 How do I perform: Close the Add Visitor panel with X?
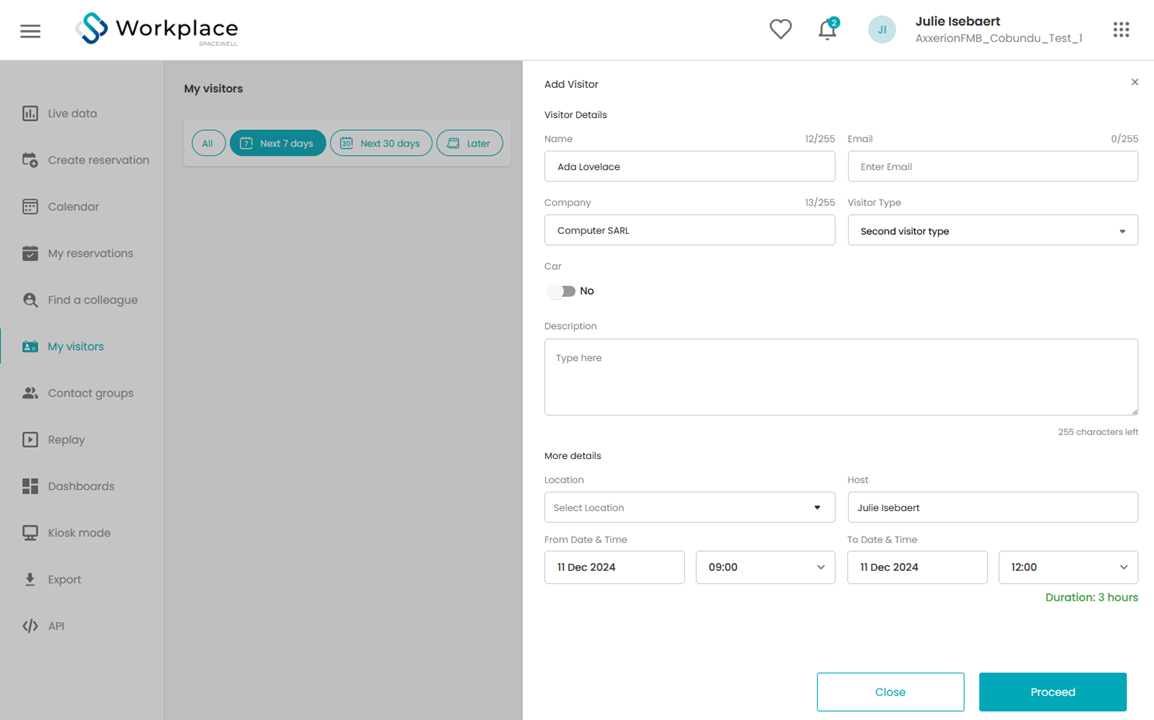(1135, 82)
